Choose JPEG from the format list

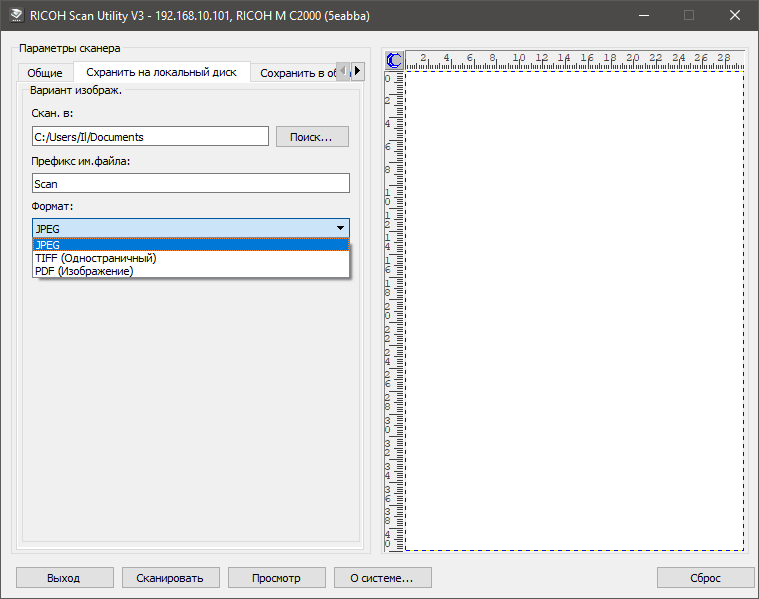point(191,245)
